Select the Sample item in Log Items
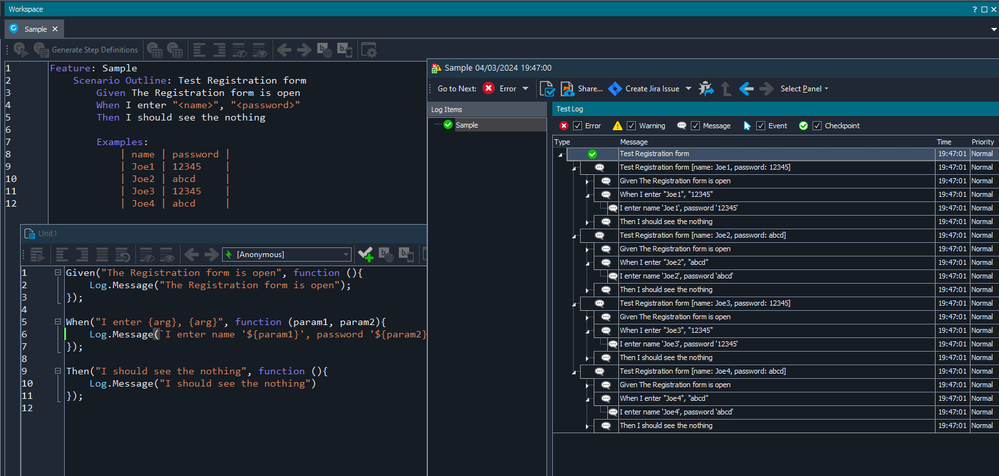Screen dimensions: 999x476 [466, 125]
